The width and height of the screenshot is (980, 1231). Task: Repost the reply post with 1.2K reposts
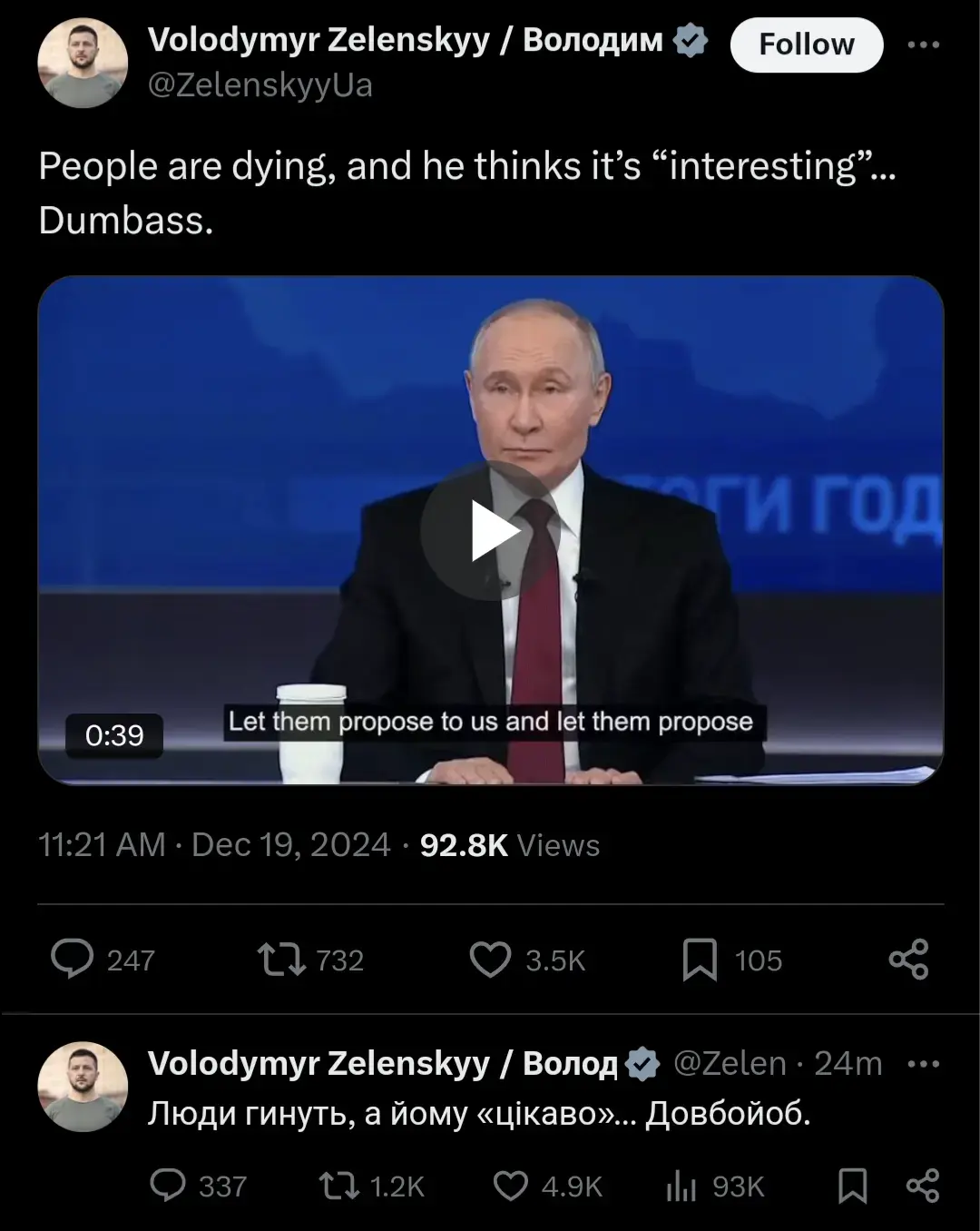[x=372, y=1186]
